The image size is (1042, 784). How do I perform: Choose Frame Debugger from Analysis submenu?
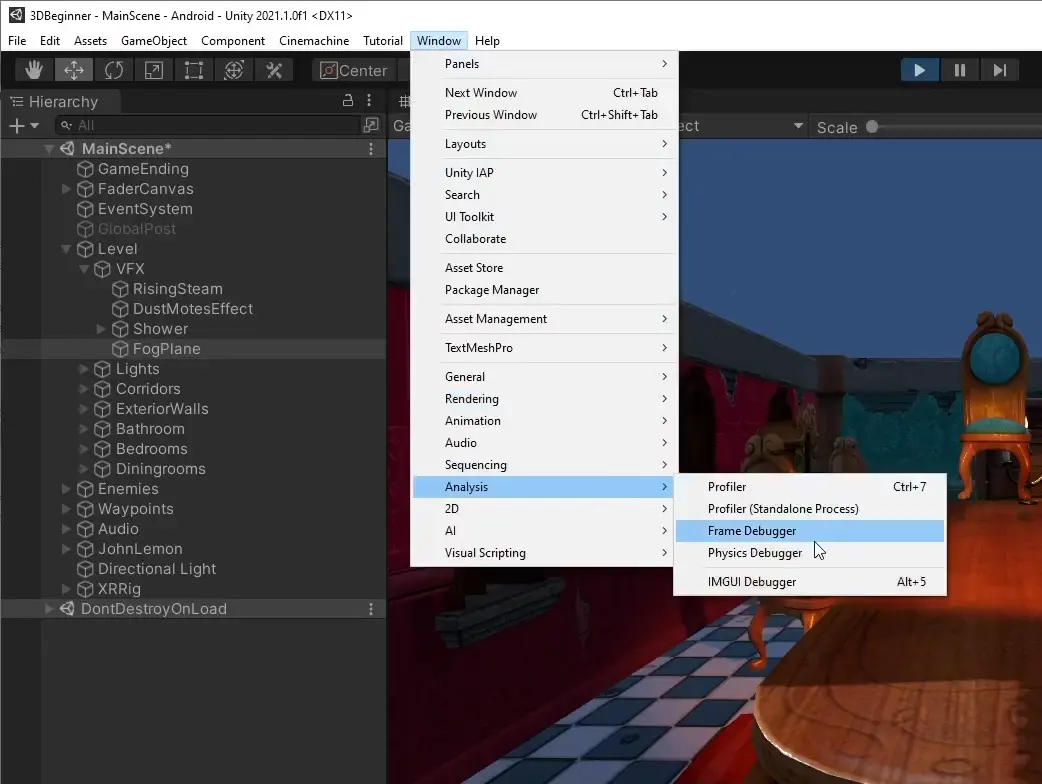tap(752, 531)
